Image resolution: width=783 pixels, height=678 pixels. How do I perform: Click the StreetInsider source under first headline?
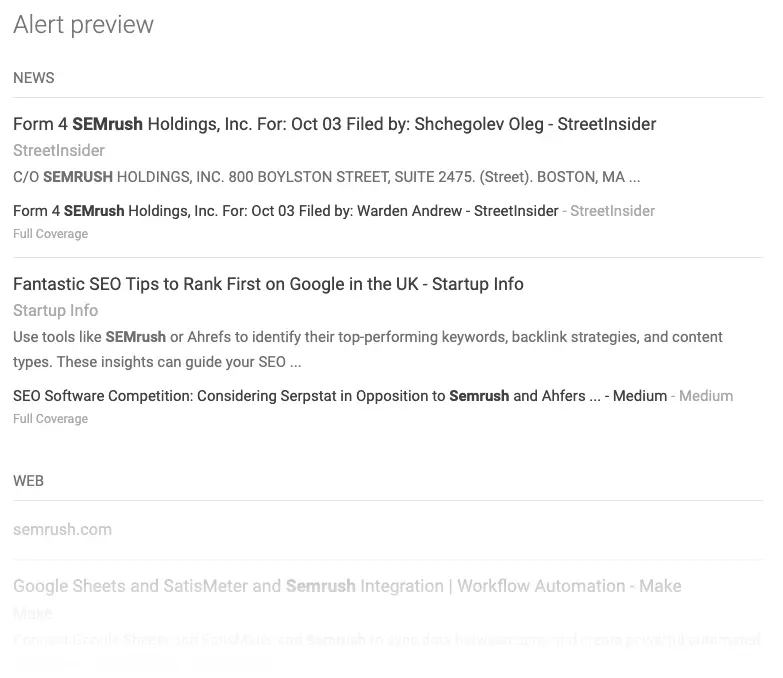[59, 150]
